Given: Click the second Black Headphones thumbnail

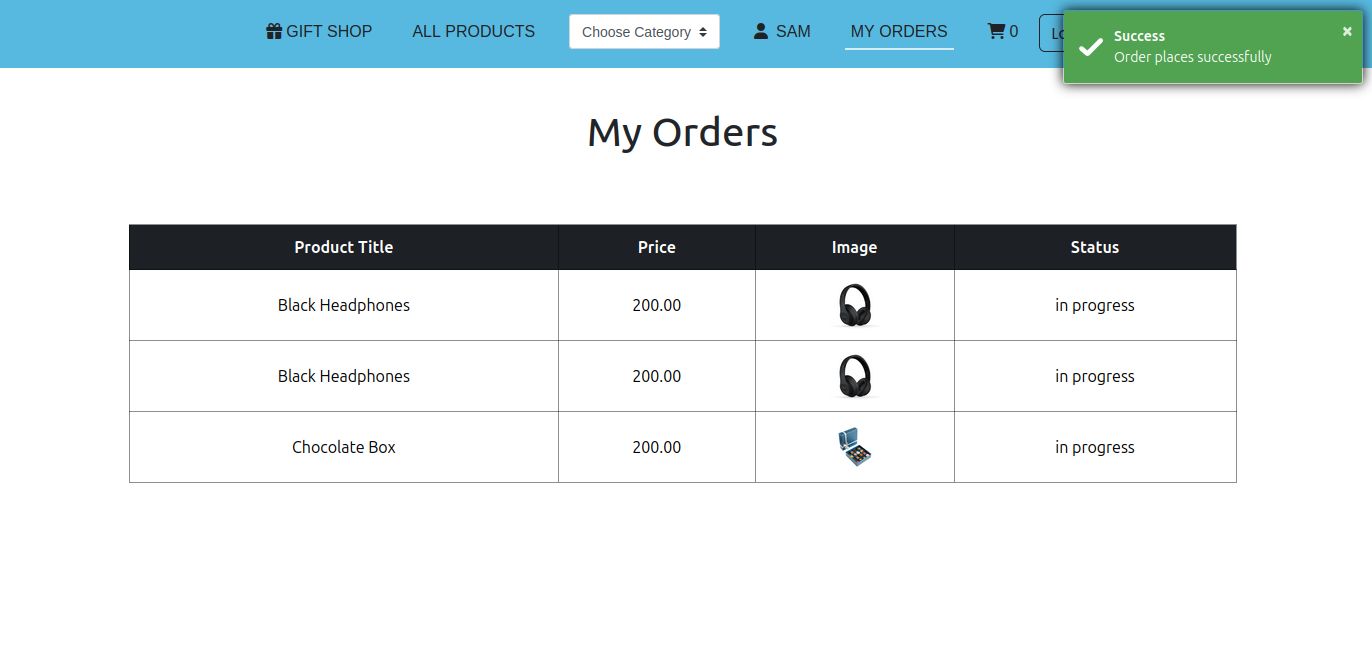Looking at the screenshot, I should click(x=854, y=376).
